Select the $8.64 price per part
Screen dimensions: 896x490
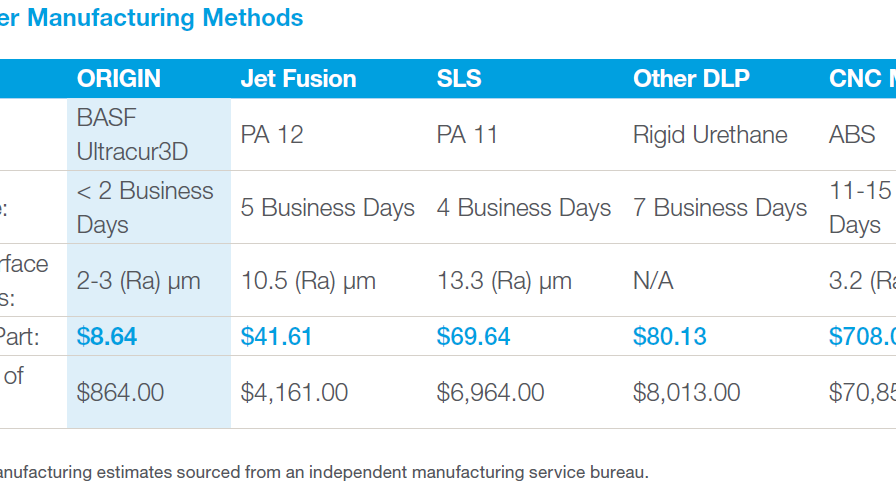[107, 337]
